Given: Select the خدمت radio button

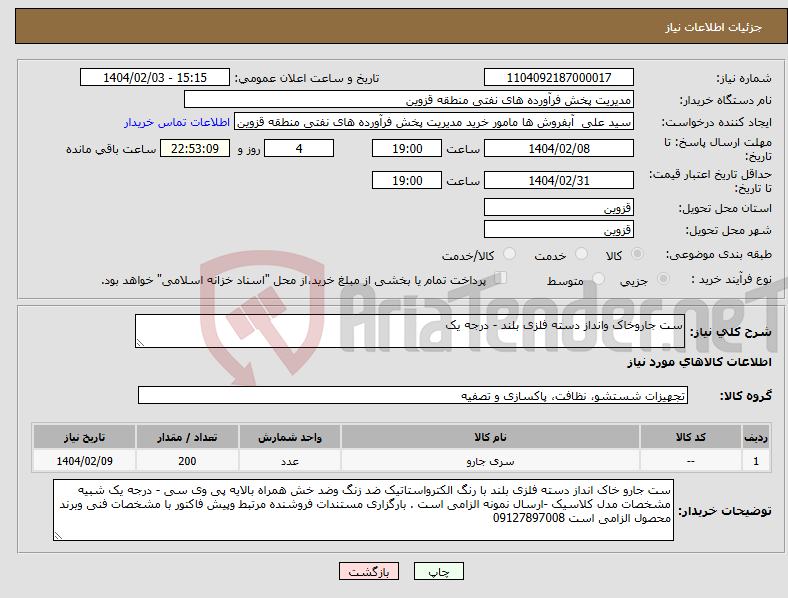Looking at the screenshot, I should click(581, 254).
